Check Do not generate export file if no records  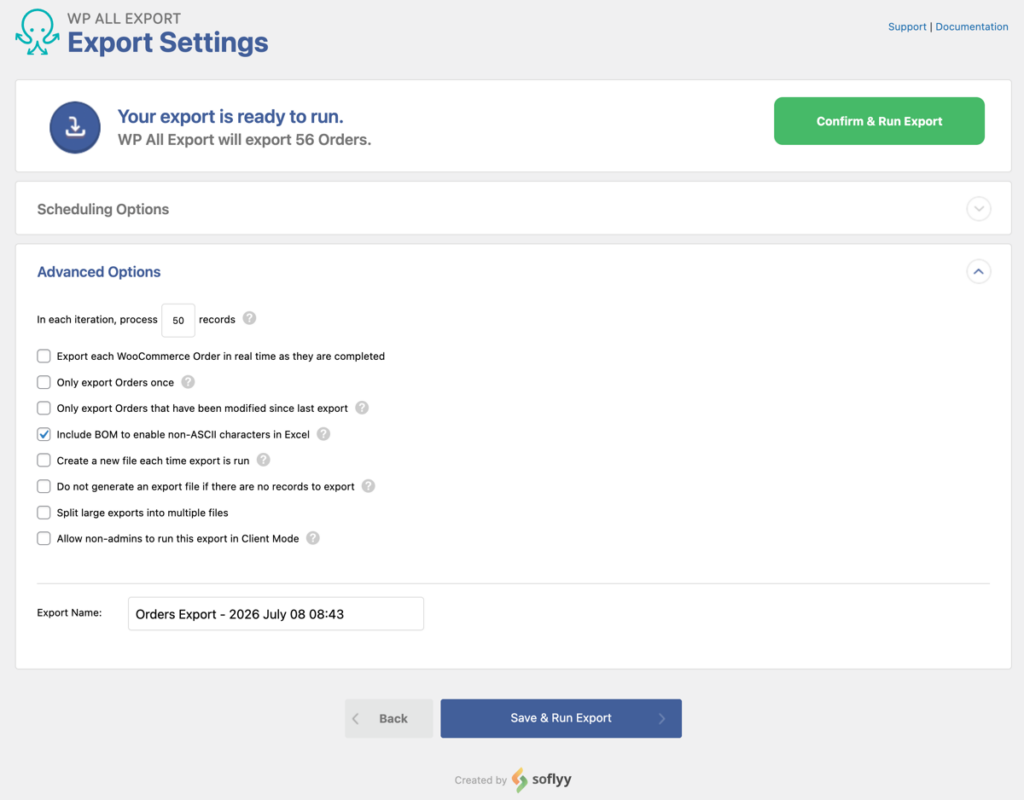[44, 487]
